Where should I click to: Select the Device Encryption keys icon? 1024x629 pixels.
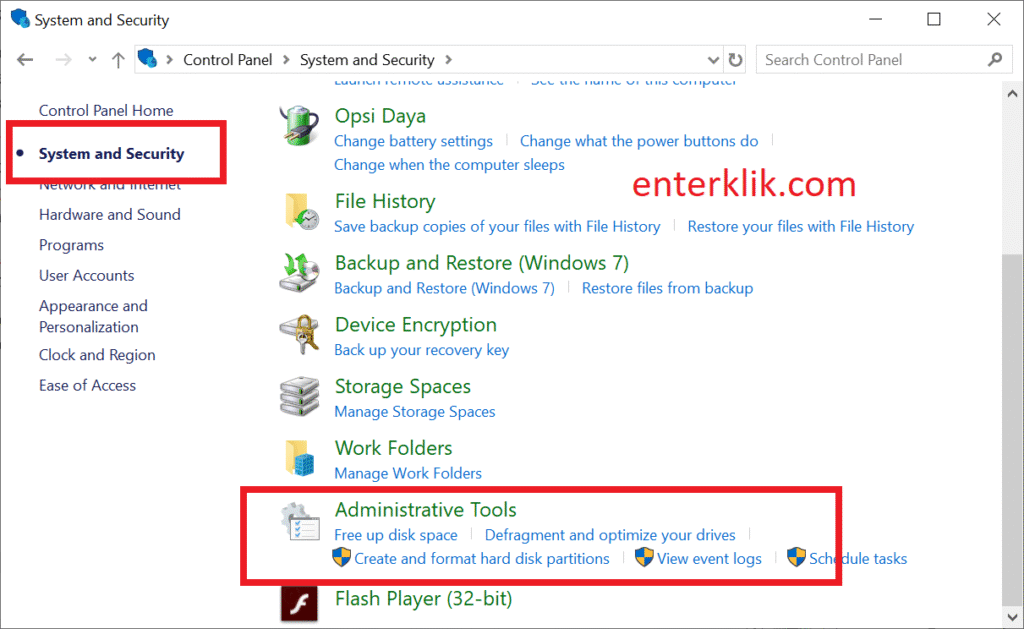pos(298,335)
